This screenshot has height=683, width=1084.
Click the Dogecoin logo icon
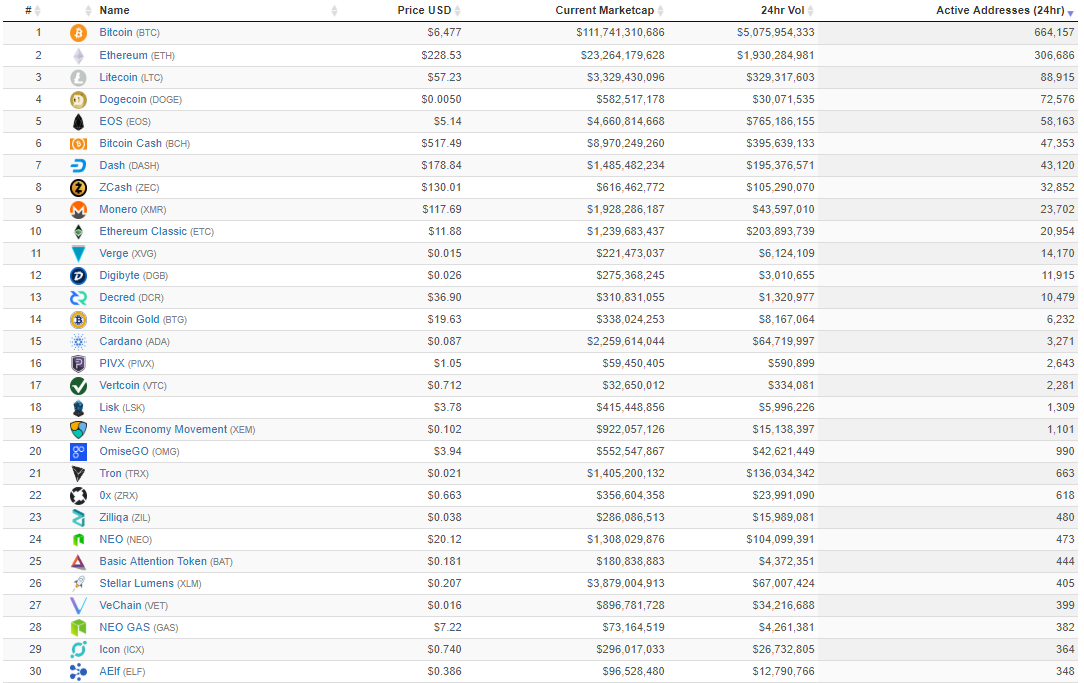coord(78,100)
